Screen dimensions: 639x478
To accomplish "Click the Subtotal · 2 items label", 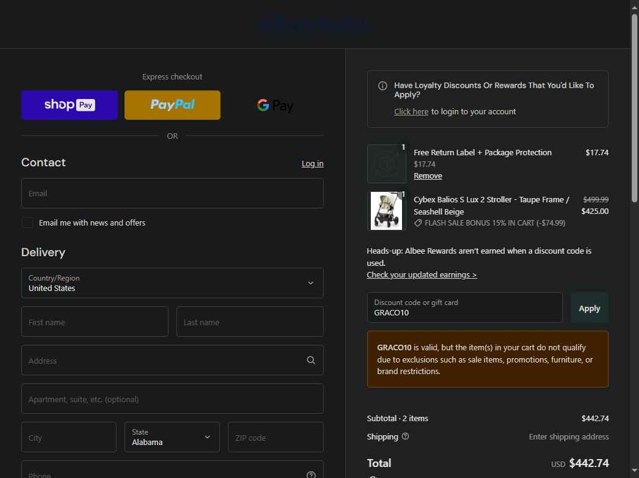I will tap(397, 419).
